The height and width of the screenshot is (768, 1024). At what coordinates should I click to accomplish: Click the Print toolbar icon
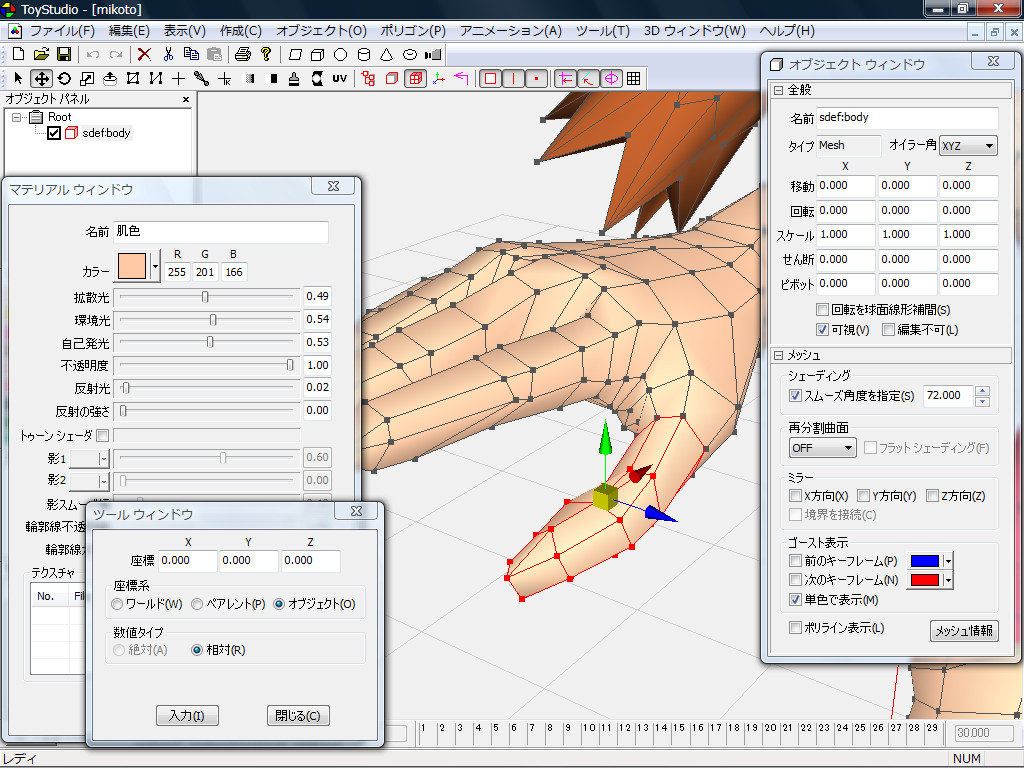[x=243, y=54]
